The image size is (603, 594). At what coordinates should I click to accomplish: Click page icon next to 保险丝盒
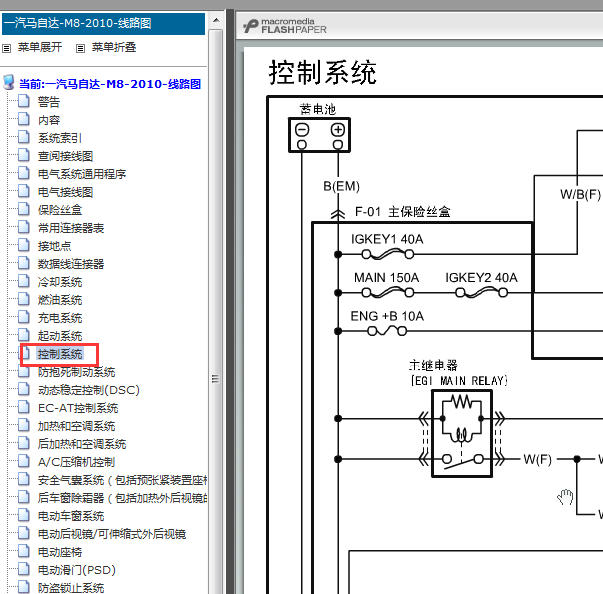coord(24,209)
